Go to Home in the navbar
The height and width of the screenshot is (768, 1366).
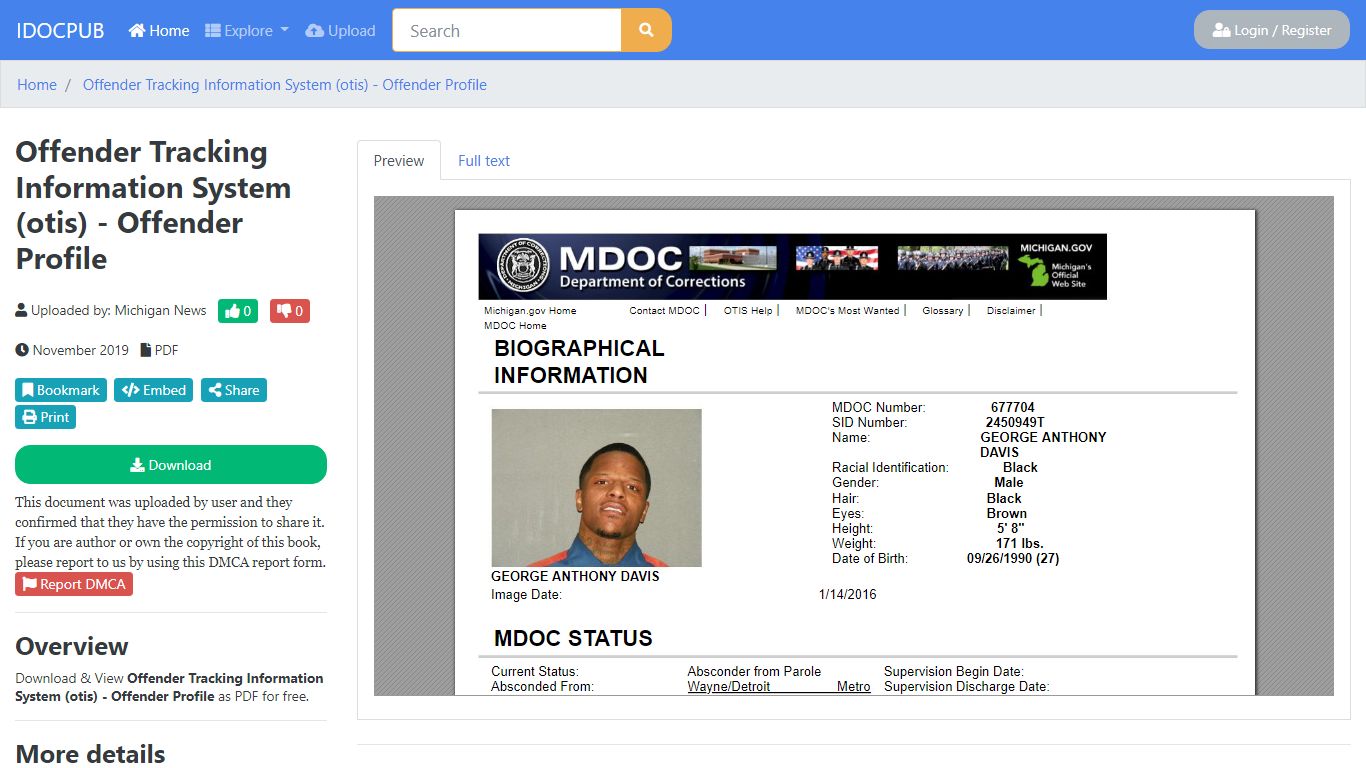point(159,31)
